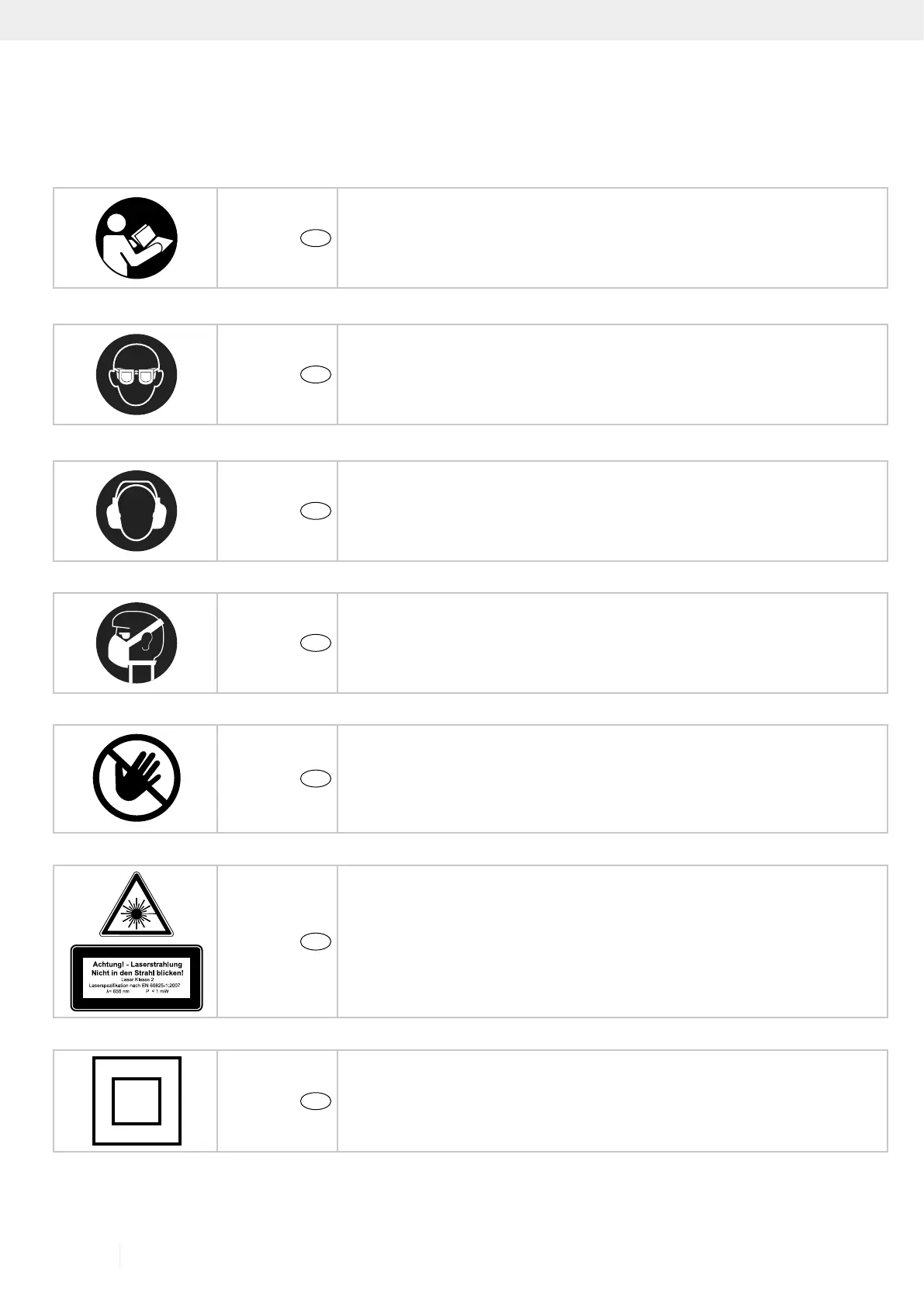Click the oval marker beside the ear protection symbol
The height and width of the screenshot is (1307, 924).
click(x=316, y=511)
